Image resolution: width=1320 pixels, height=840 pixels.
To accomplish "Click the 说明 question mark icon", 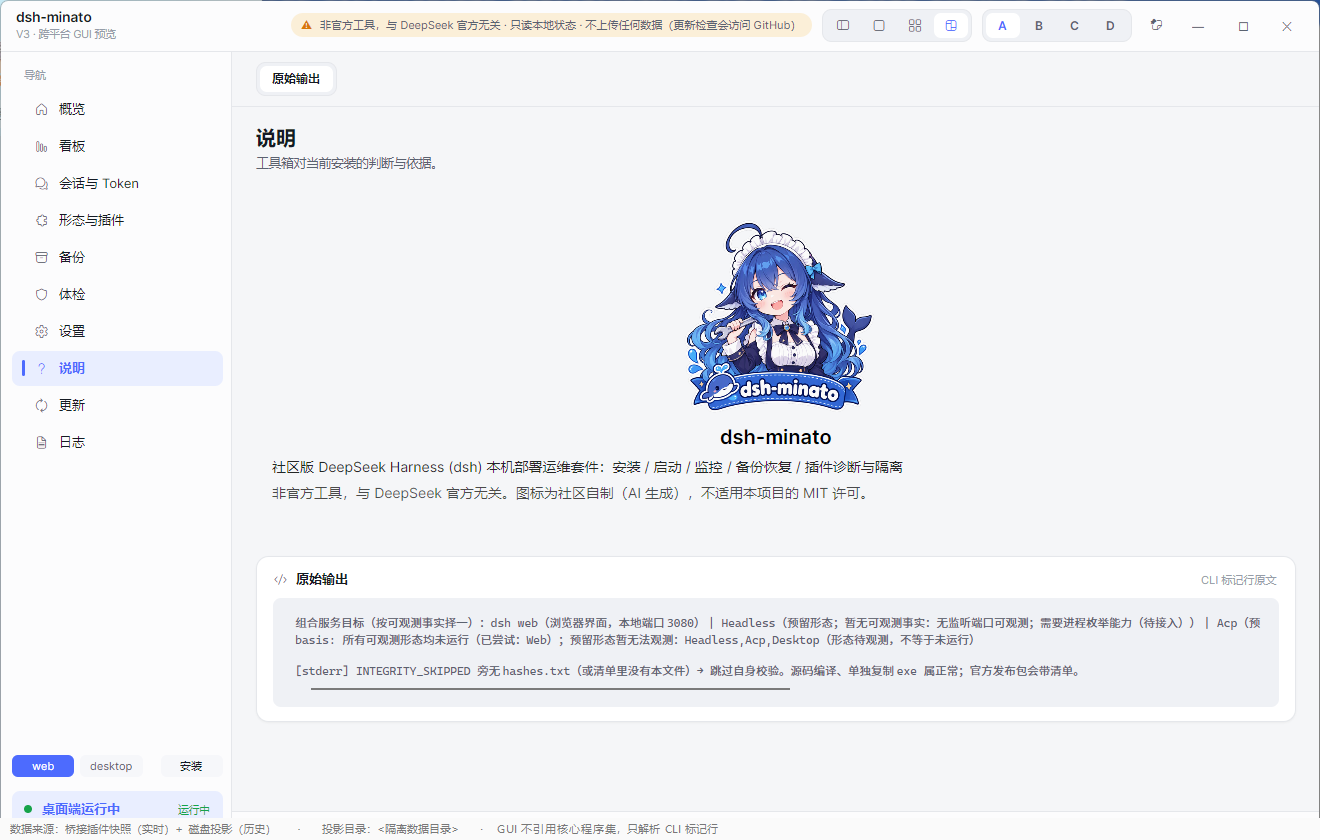I will (x=41, y=368).
